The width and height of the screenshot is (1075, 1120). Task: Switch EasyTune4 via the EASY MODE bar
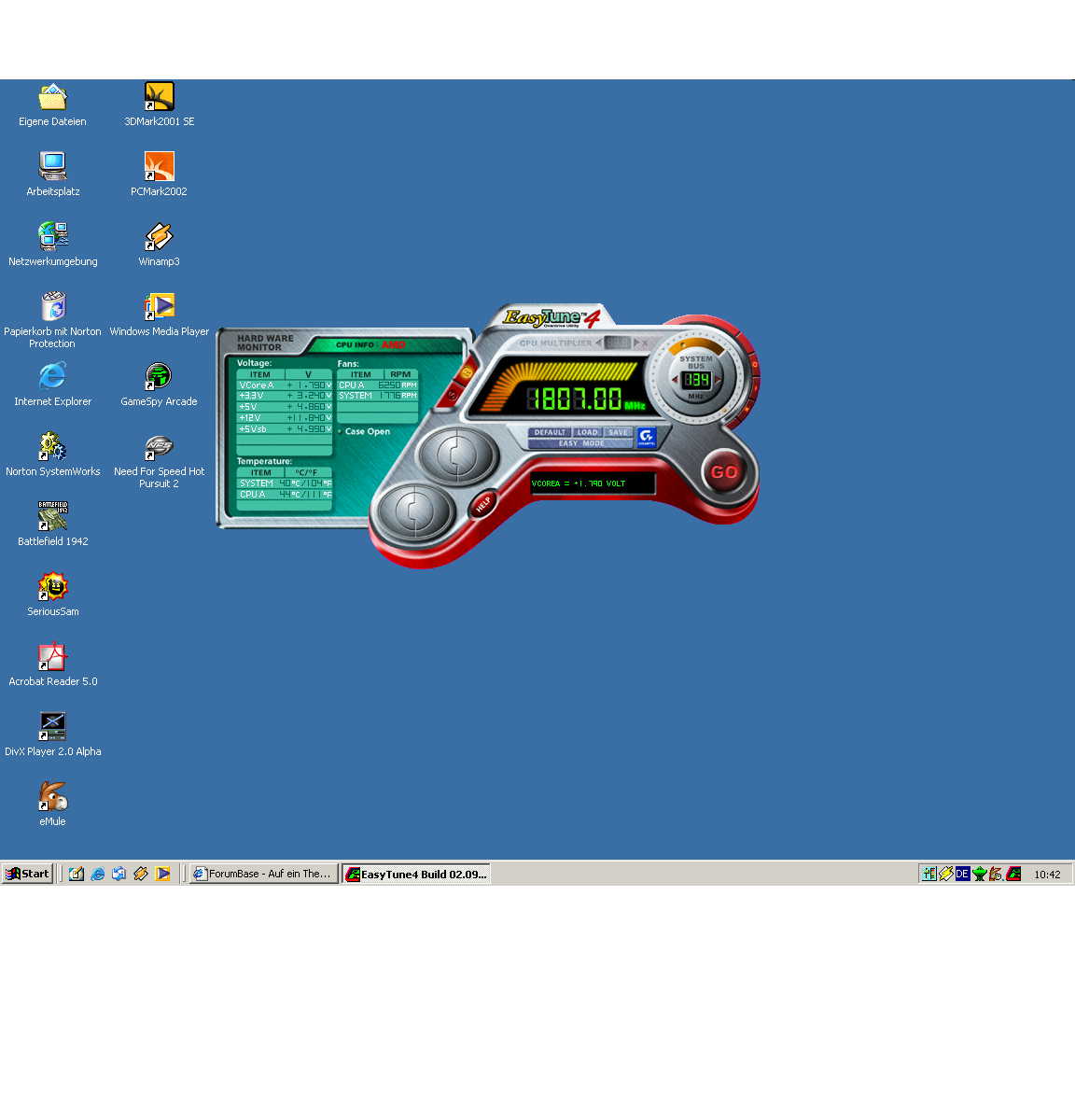coord(580,443)
